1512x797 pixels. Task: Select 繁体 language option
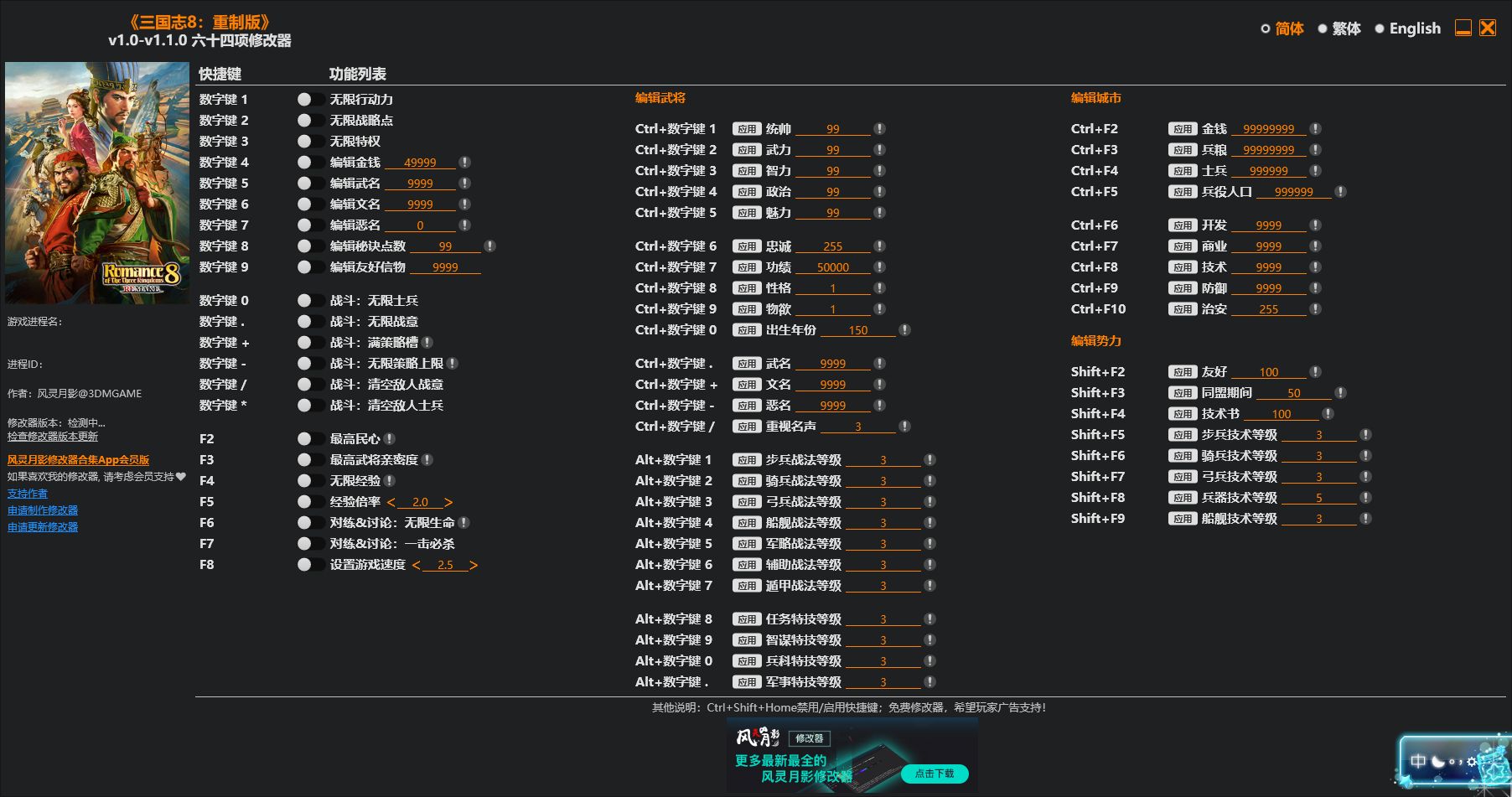(x=1339, y=28)
